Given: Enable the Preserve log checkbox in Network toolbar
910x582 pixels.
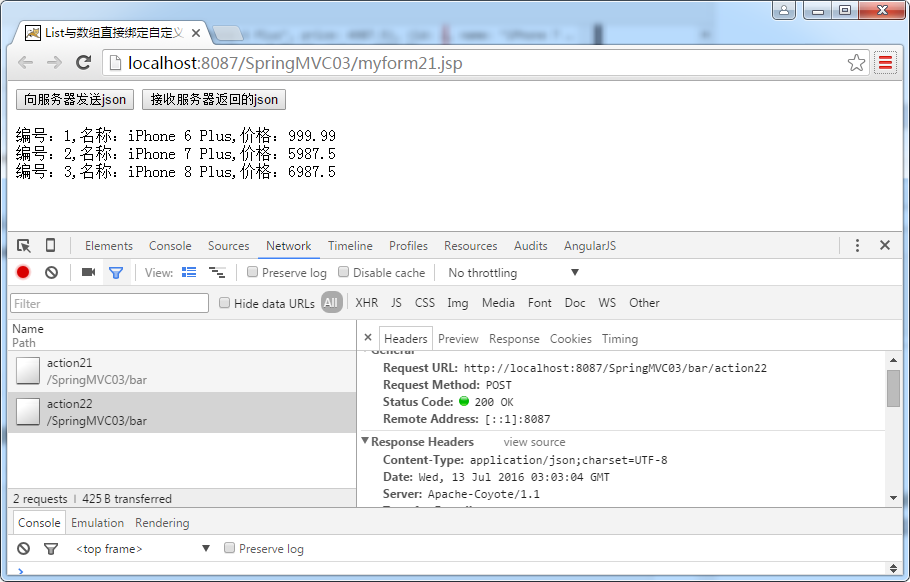Looking at the screenshot, I should (x=252, y=272).
